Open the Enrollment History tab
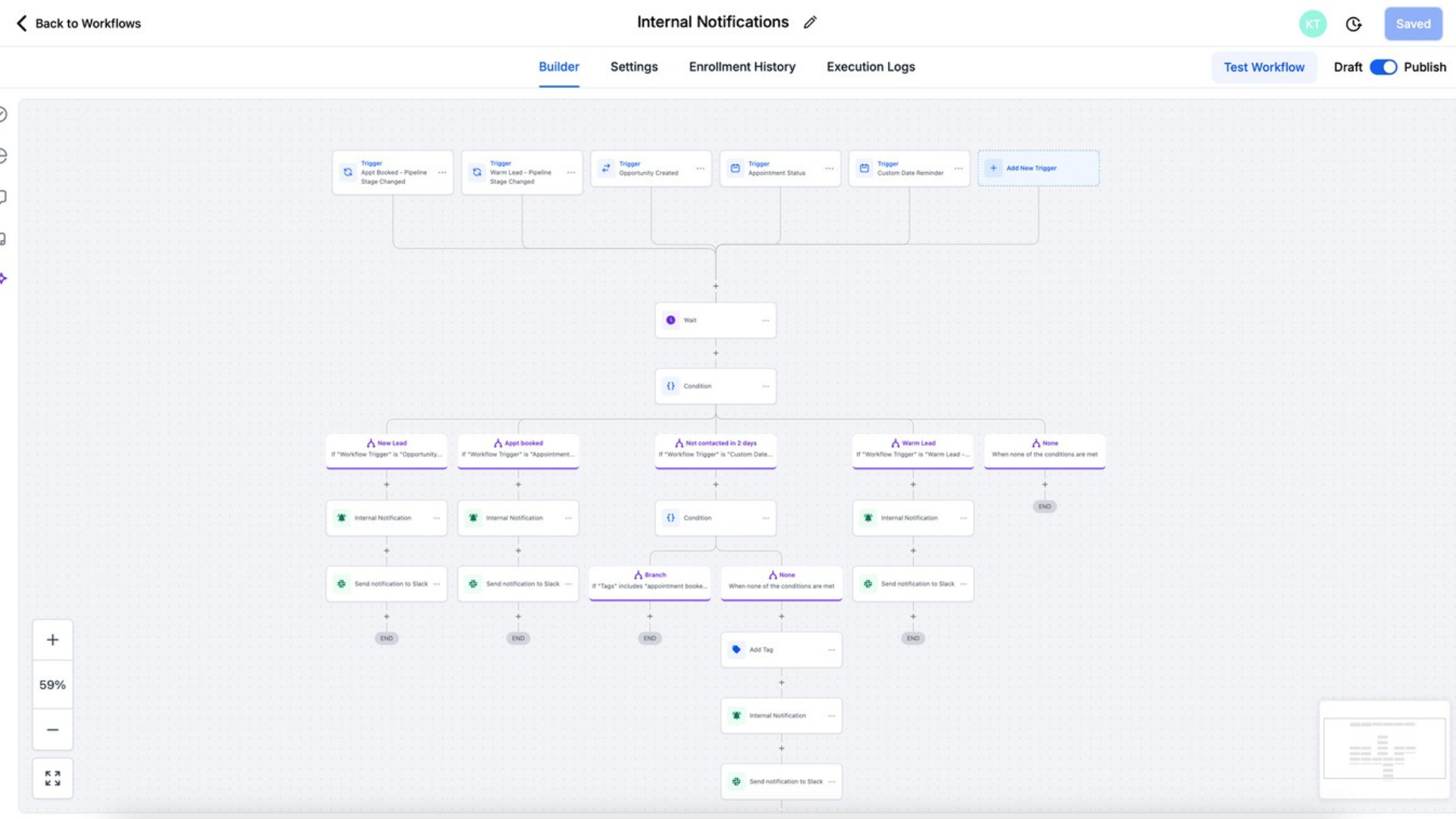This screenshot has height=819, width=1456. (x=742, y=67)
